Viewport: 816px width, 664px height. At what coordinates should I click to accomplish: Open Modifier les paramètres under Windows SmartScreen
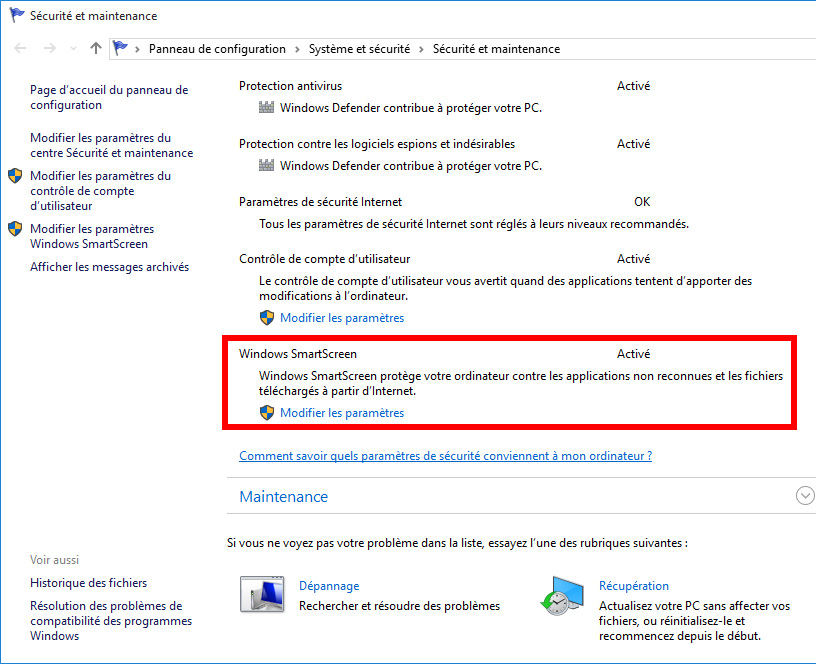[x=342, y=413]
